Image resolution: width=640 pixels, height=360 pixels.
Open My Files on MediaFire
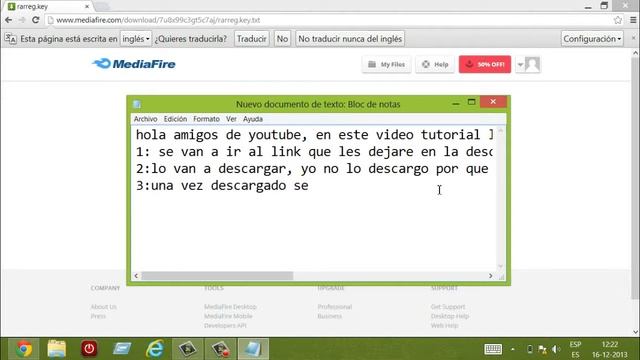[387, 64]
